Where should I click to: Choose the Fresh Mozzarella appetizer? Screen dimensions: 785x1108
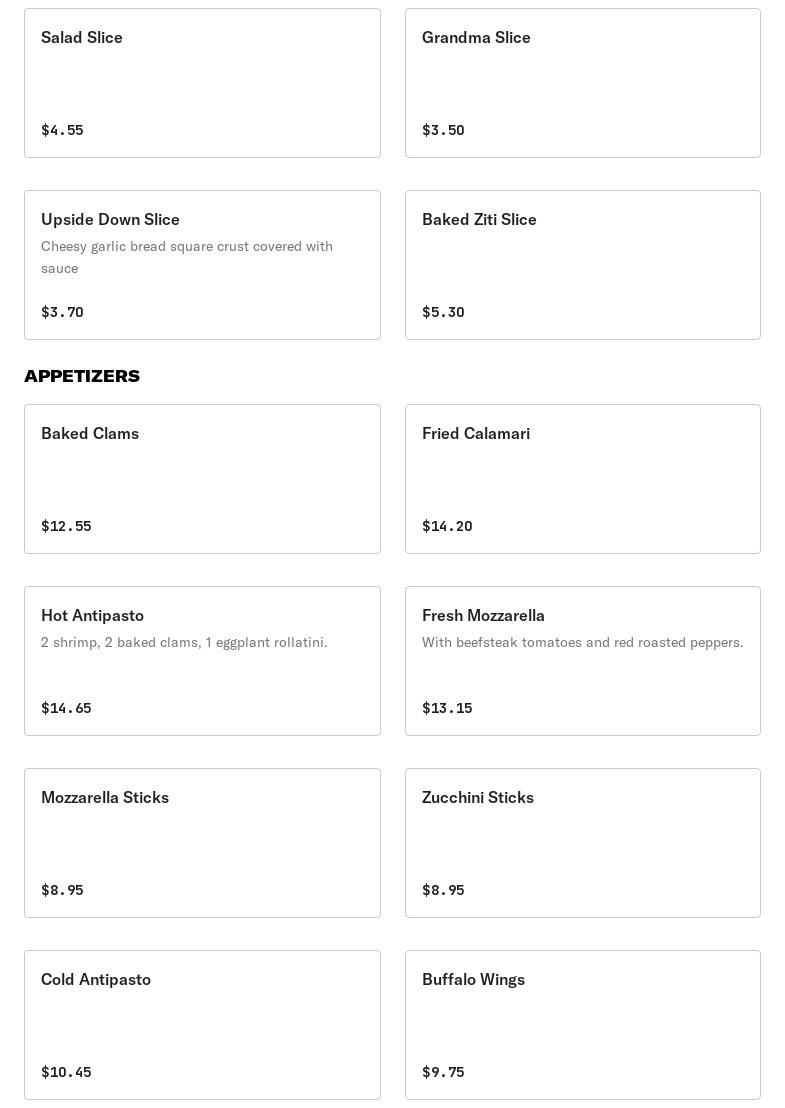(x=582, y=661)
